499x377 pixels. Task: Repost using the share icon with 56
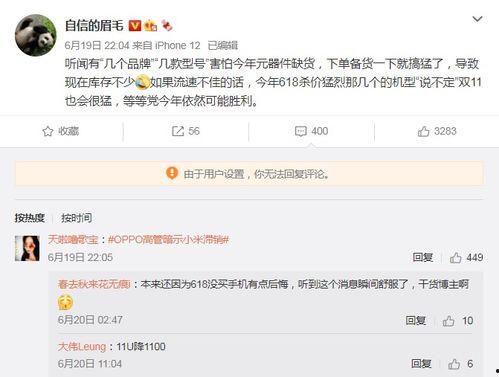[x=186, y=131]
